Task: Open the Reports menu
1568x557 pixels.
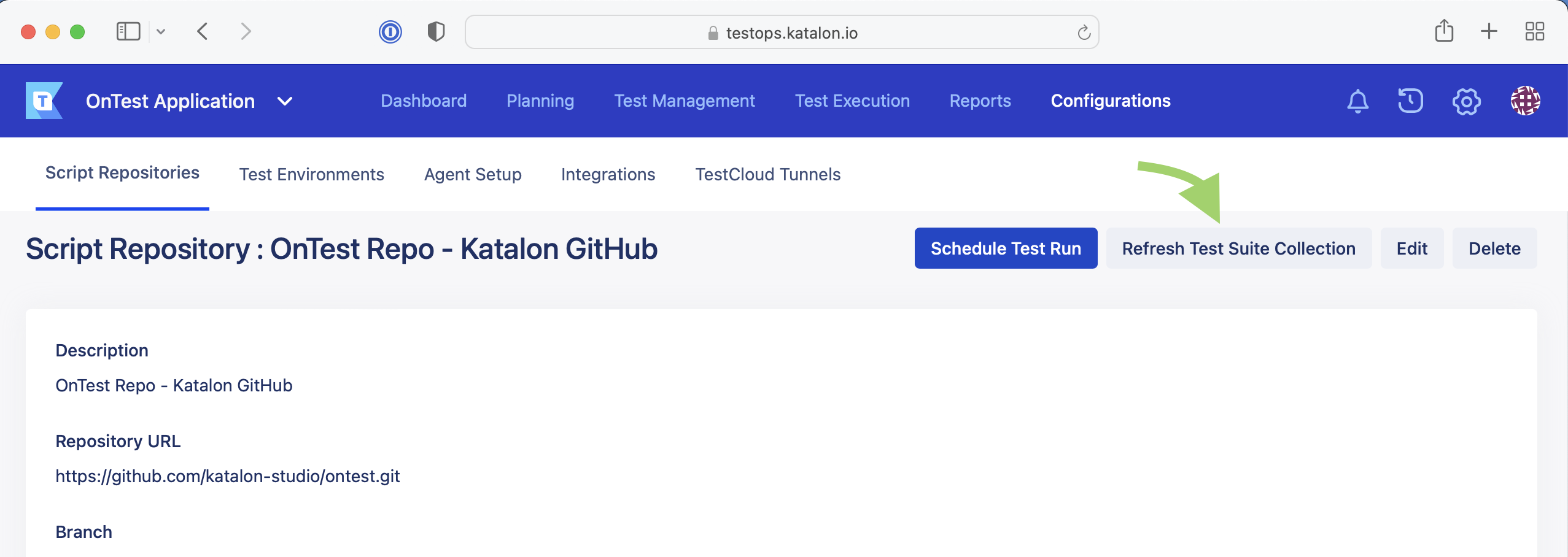Action: click(980, 101)
